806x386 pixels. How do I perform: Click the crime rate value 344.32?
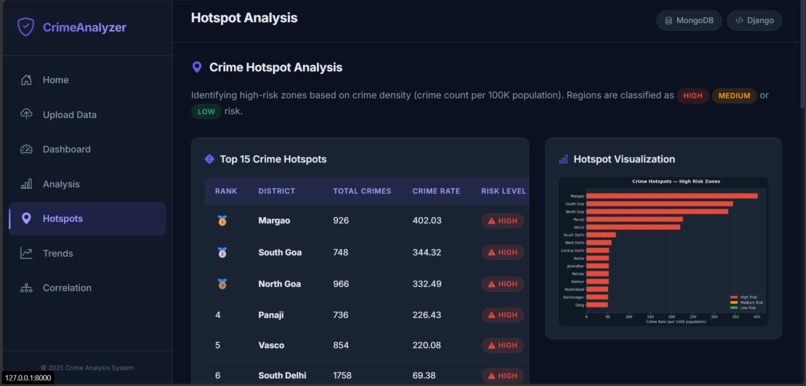(427, 252)
